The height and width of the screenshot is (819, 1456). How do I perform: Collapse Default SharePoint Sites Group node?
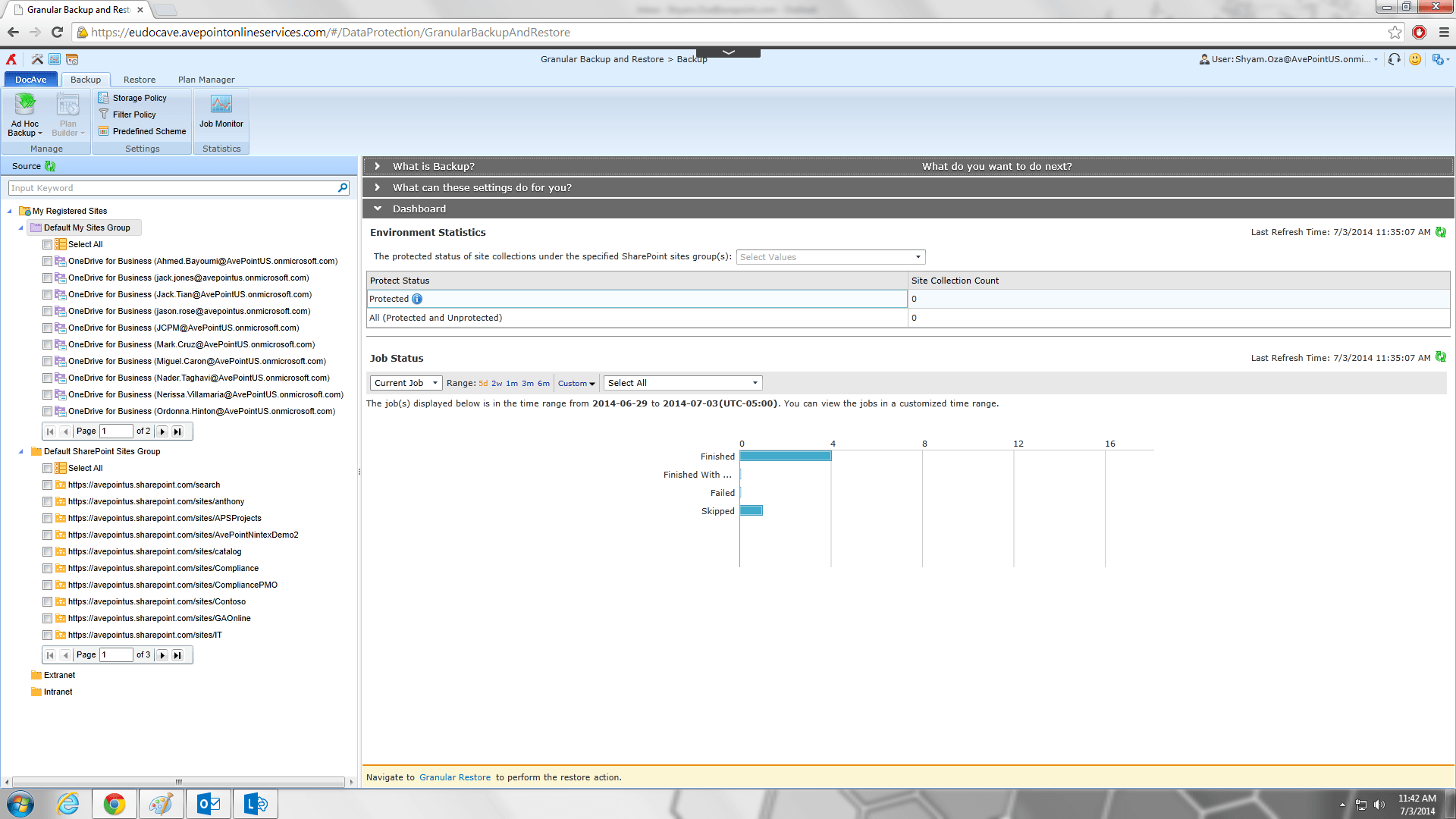pos(21,451)
